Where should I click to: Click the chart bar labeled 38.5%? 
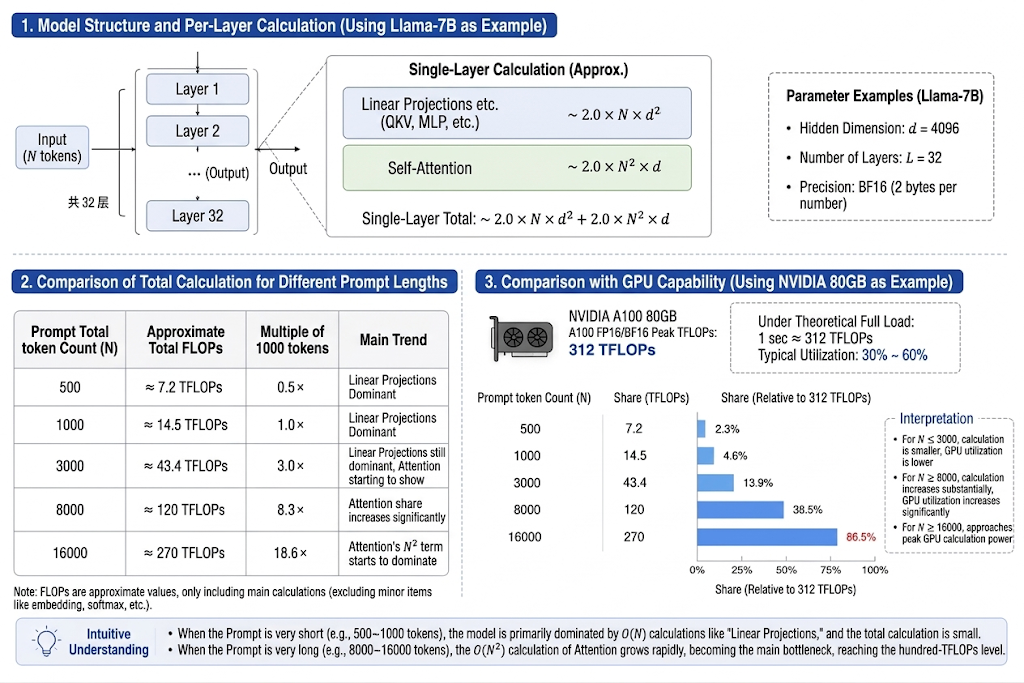(741, 509)
